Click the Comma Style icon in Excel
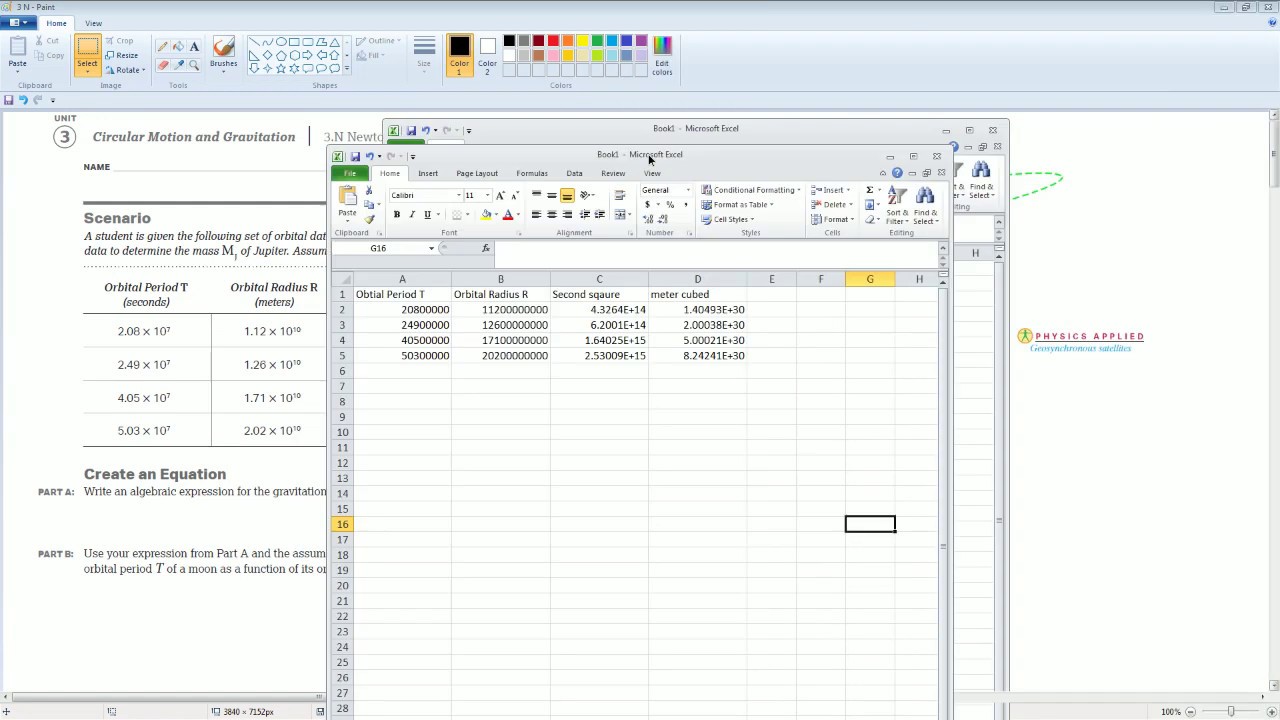The width and height of the screenshot is (1280, 720). click(685, 205)
